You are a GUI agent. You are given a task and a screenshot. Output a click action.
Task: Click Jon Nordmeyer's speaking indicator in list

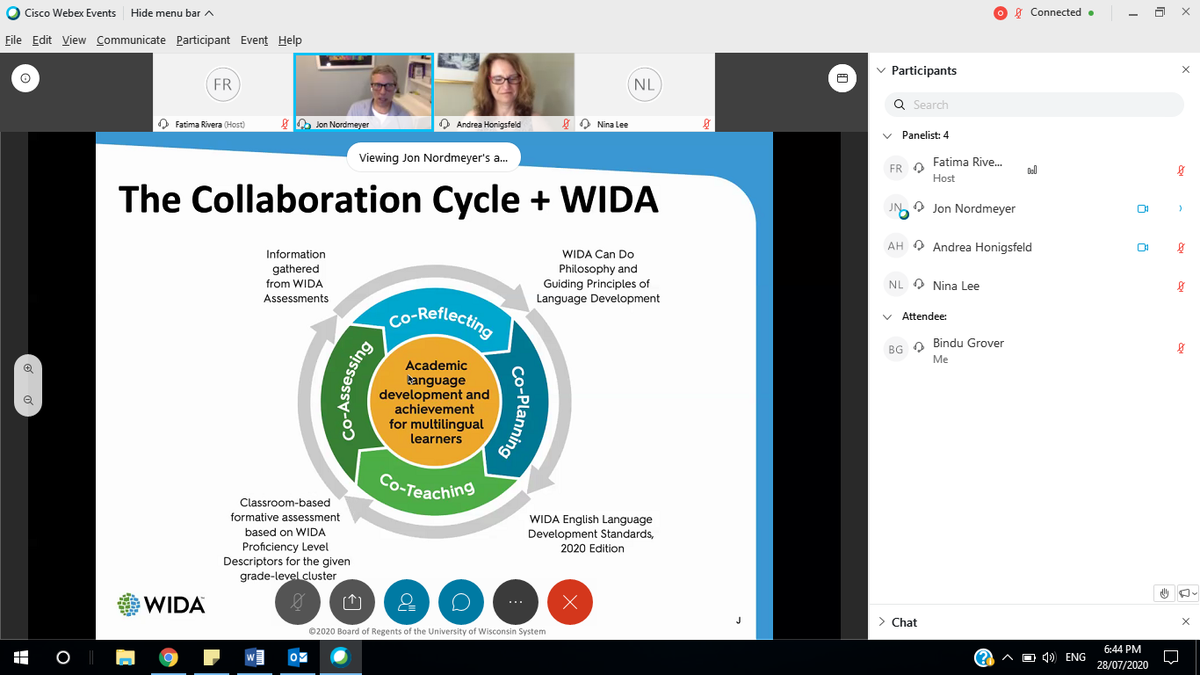[x=1182, y=209]
